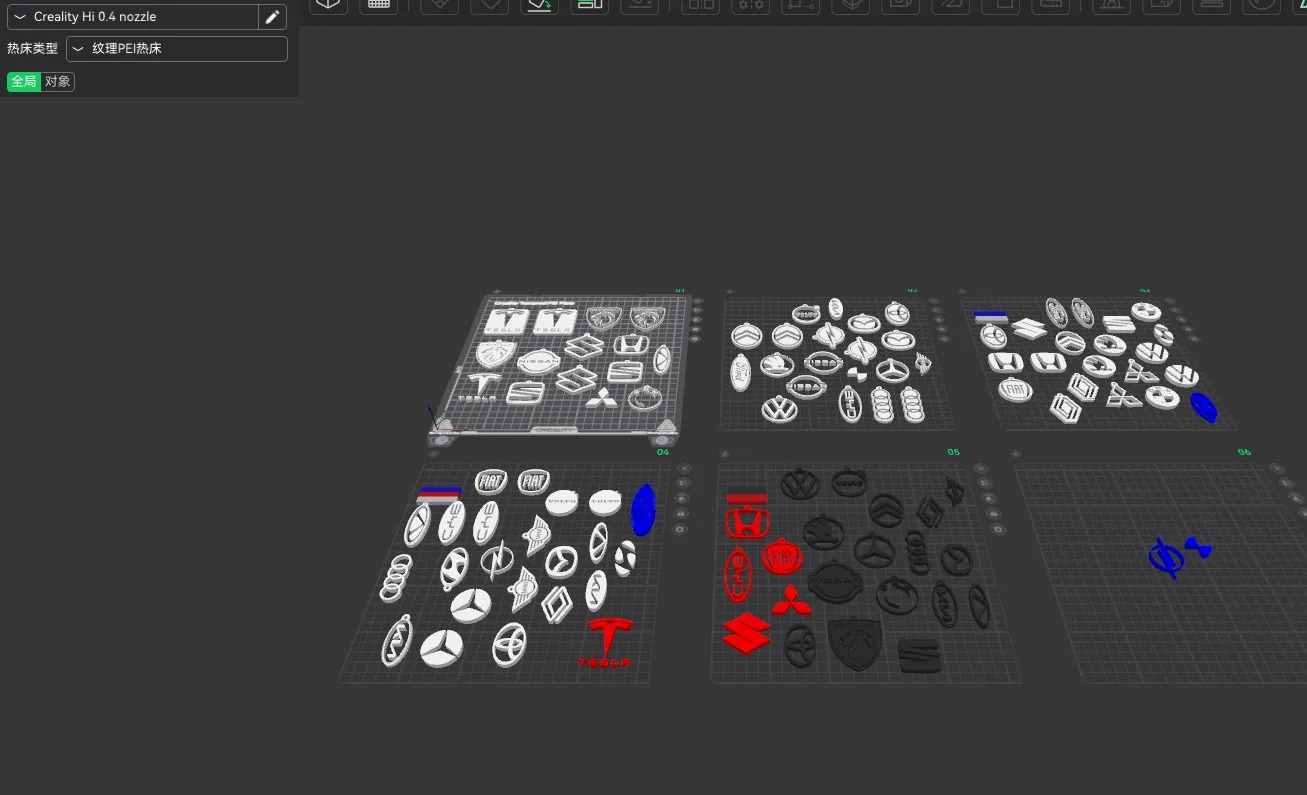Viewport: 1307px width, 795px height.
Task: Click the plate label 06
Action: [x=1244, y=452]
